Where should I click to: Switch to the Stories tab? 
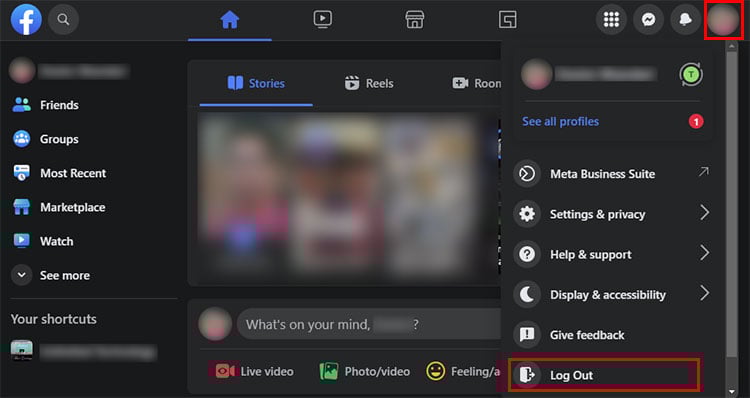click(x=256, y=83)
